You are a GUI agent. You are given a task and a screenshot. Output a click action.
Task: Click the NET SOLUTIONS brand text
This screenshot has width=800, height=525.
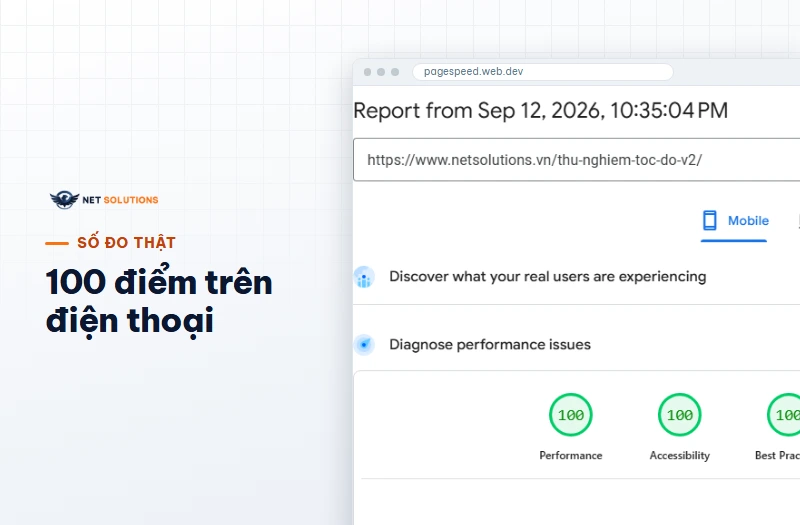[120, 200]
